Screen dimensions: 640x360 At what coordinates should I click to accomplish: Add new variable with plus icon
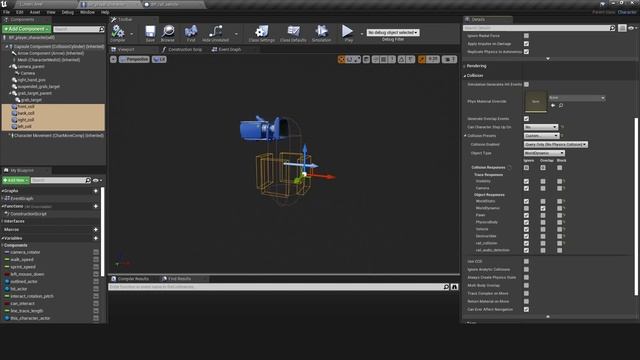pos(96,238)
